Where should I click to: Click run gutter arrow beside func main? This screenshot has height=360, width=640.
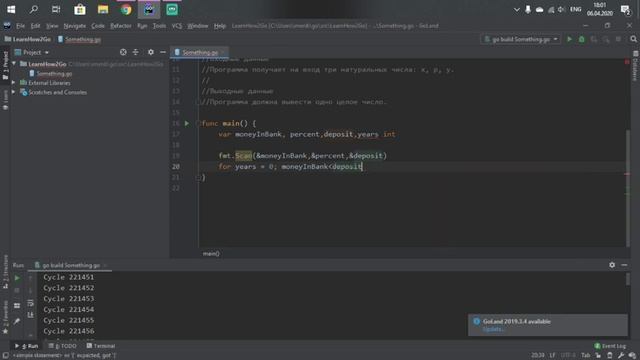coord(187,123)
